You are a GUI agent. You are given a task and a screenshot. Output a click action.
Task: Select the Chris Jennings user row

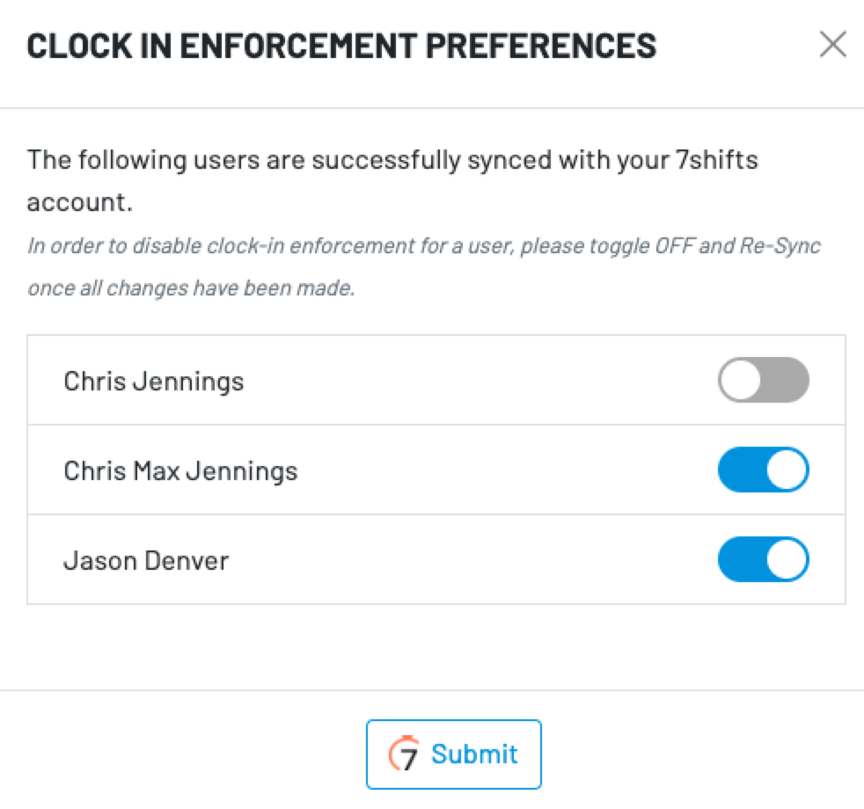click(432, 380)
